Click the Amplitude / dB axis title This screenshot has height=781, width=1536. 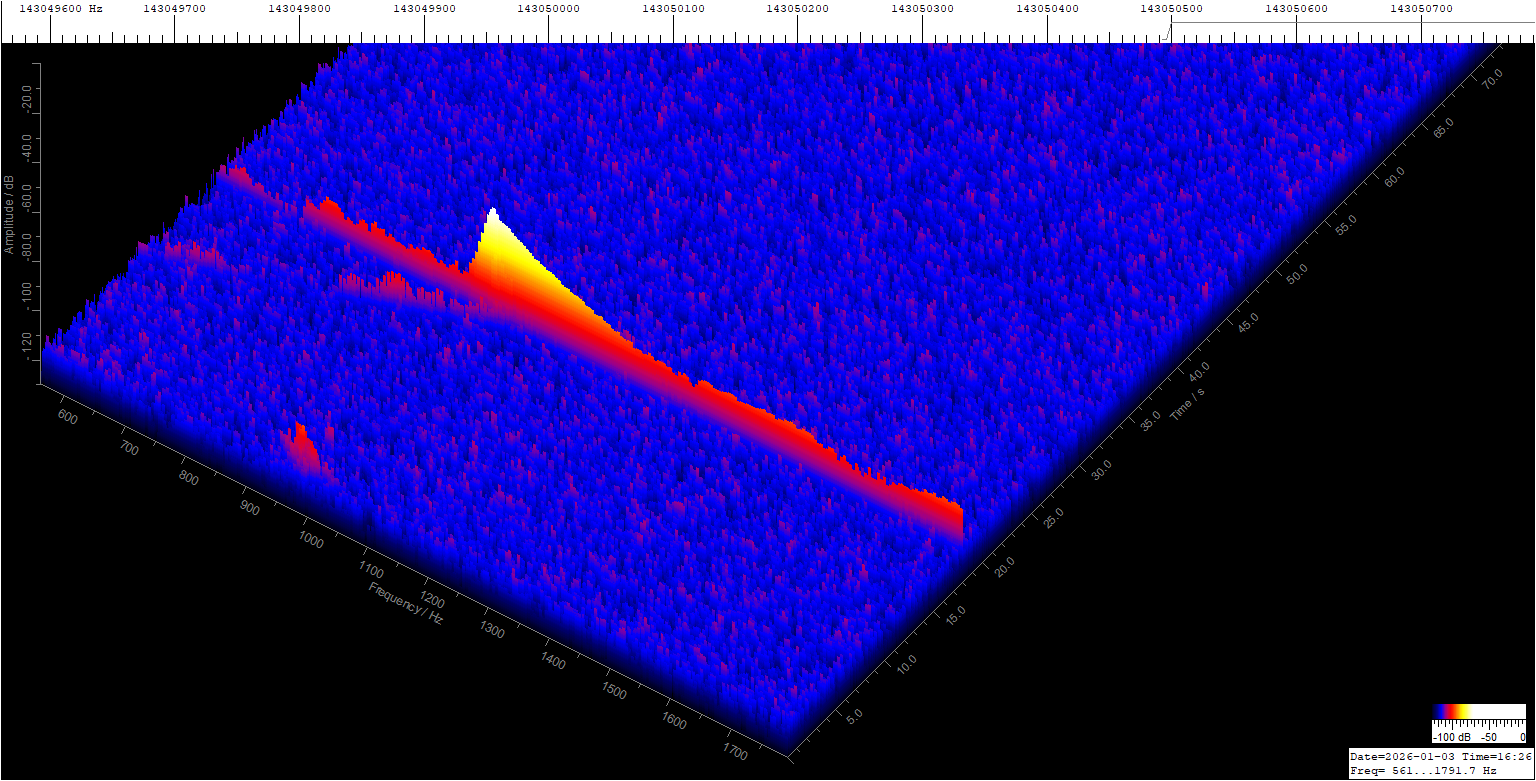pyautogui.click(x=9, y=214)
